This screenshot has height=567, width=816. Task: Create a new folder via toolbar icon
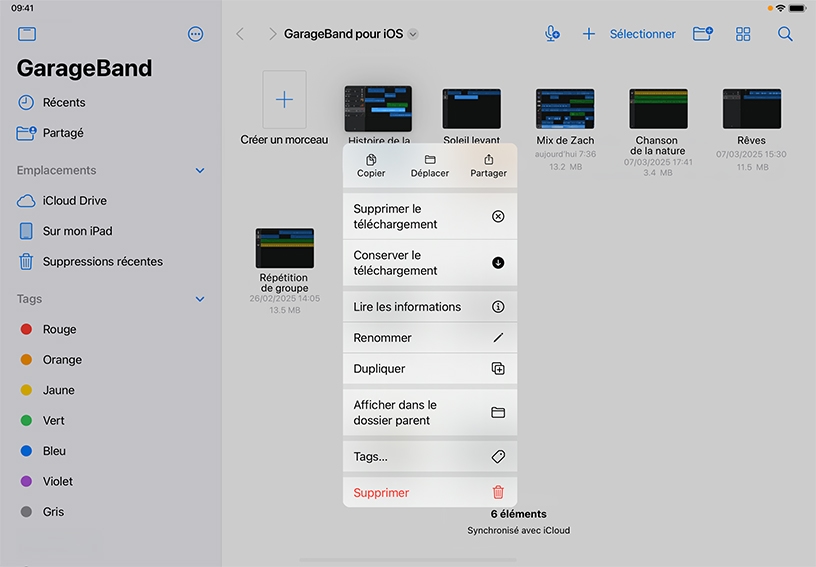[x=703, y=34]
